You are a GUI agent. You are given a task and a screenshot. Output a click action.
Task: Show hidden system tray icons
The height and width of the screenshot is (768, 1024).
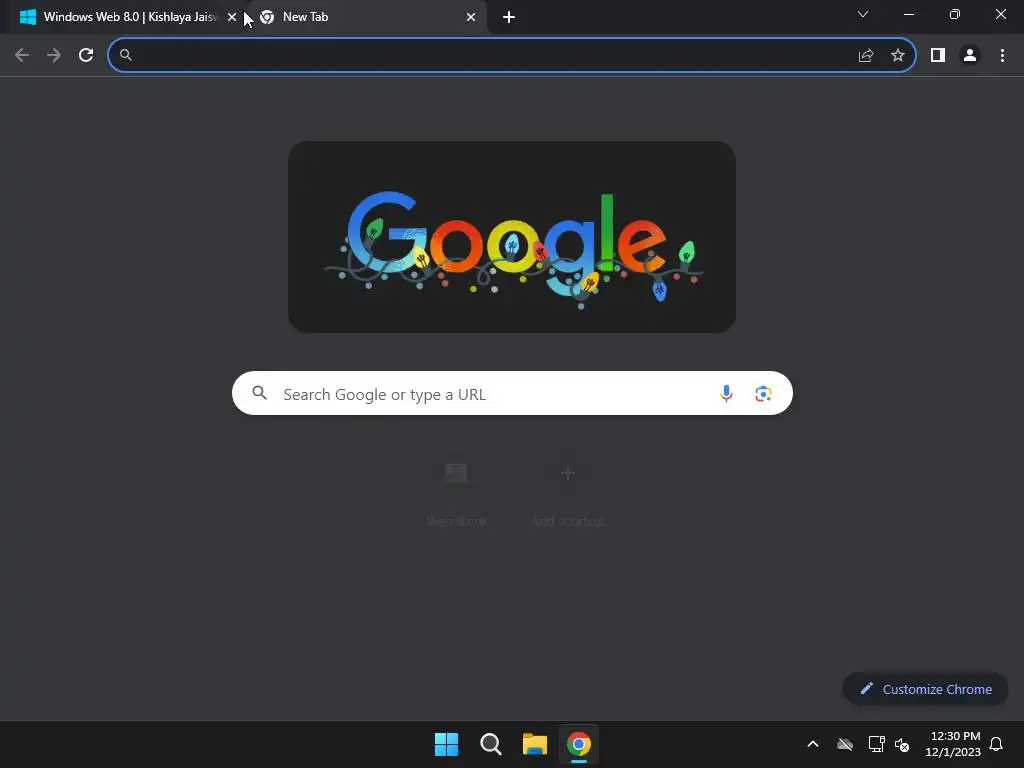click(813, 744)
